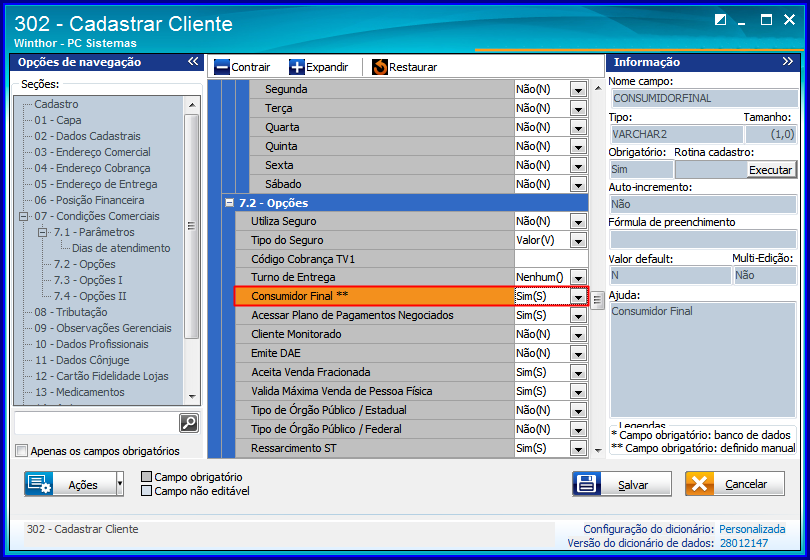The image size is (810, 560).
Task: Click the fields grid scrollbar up arrow
Action: point(598,88)
